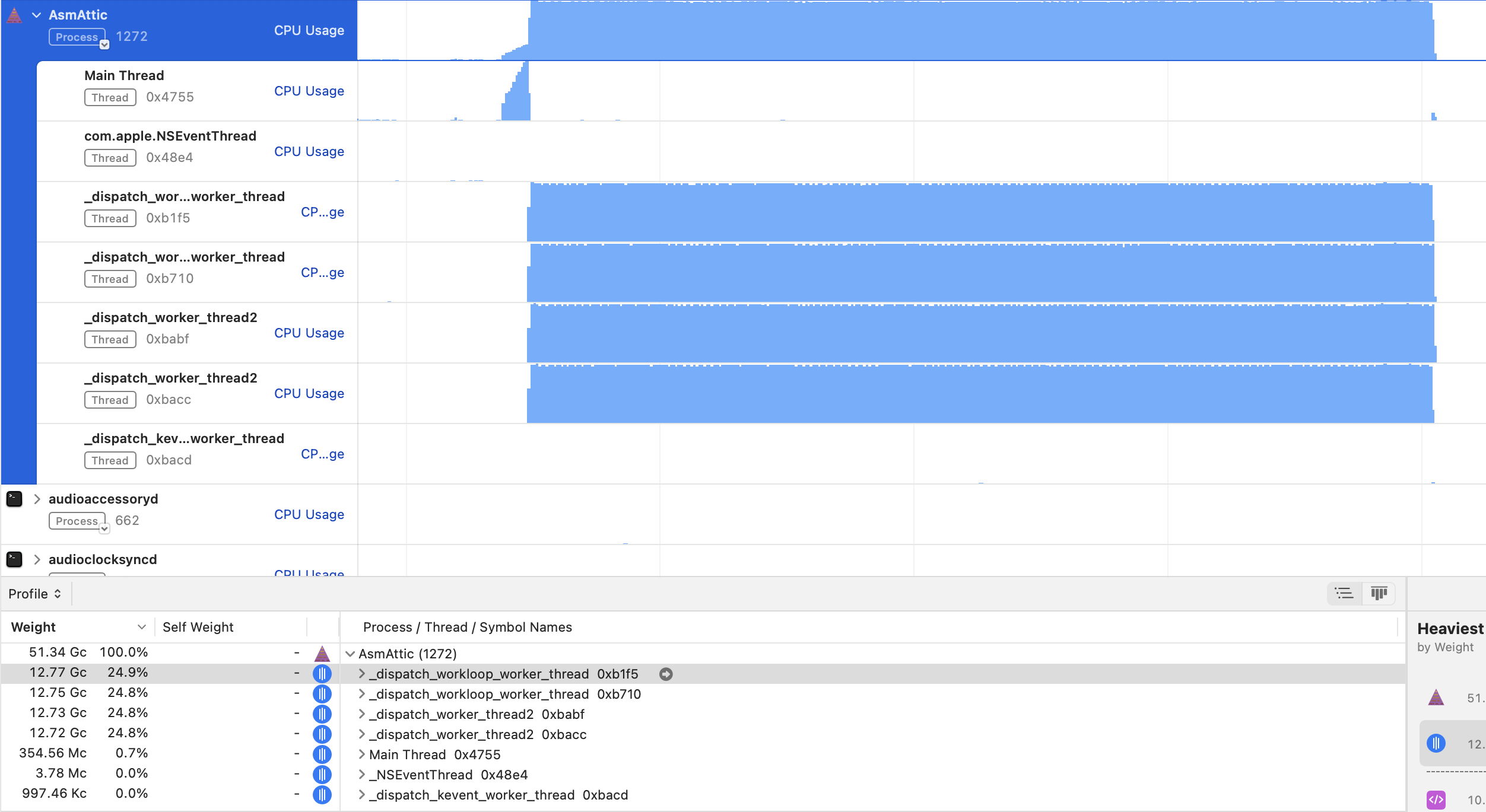Click focus arrow next to _dispatch_workloop_worker_thread 0xb1f5

[666, 674]
